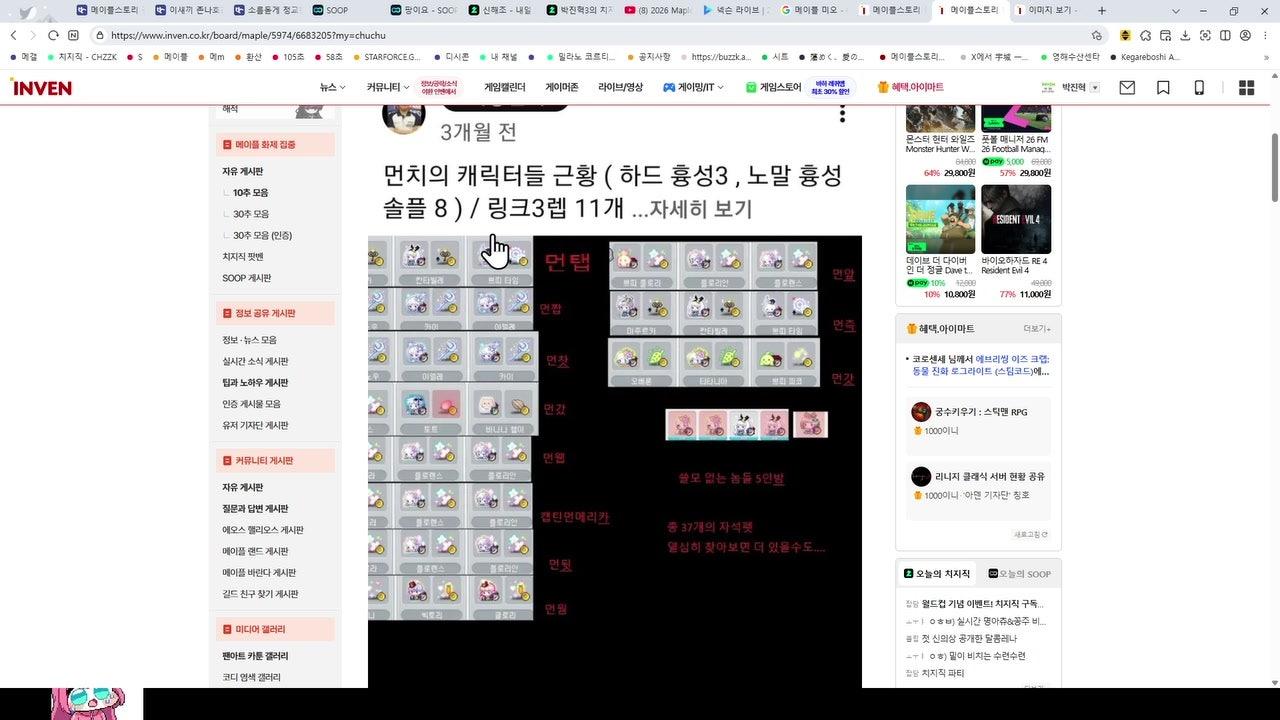Open SOOP 게시판 in sidebar

(246, 278)
